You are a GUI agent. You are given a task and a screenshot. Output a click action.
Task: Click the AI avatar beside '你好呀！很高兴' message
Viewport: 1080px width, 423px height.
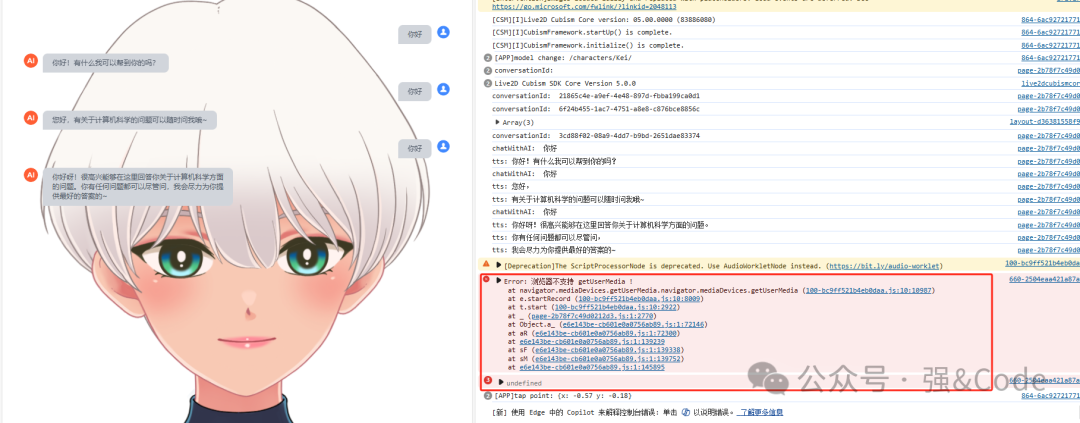[30, 175]
